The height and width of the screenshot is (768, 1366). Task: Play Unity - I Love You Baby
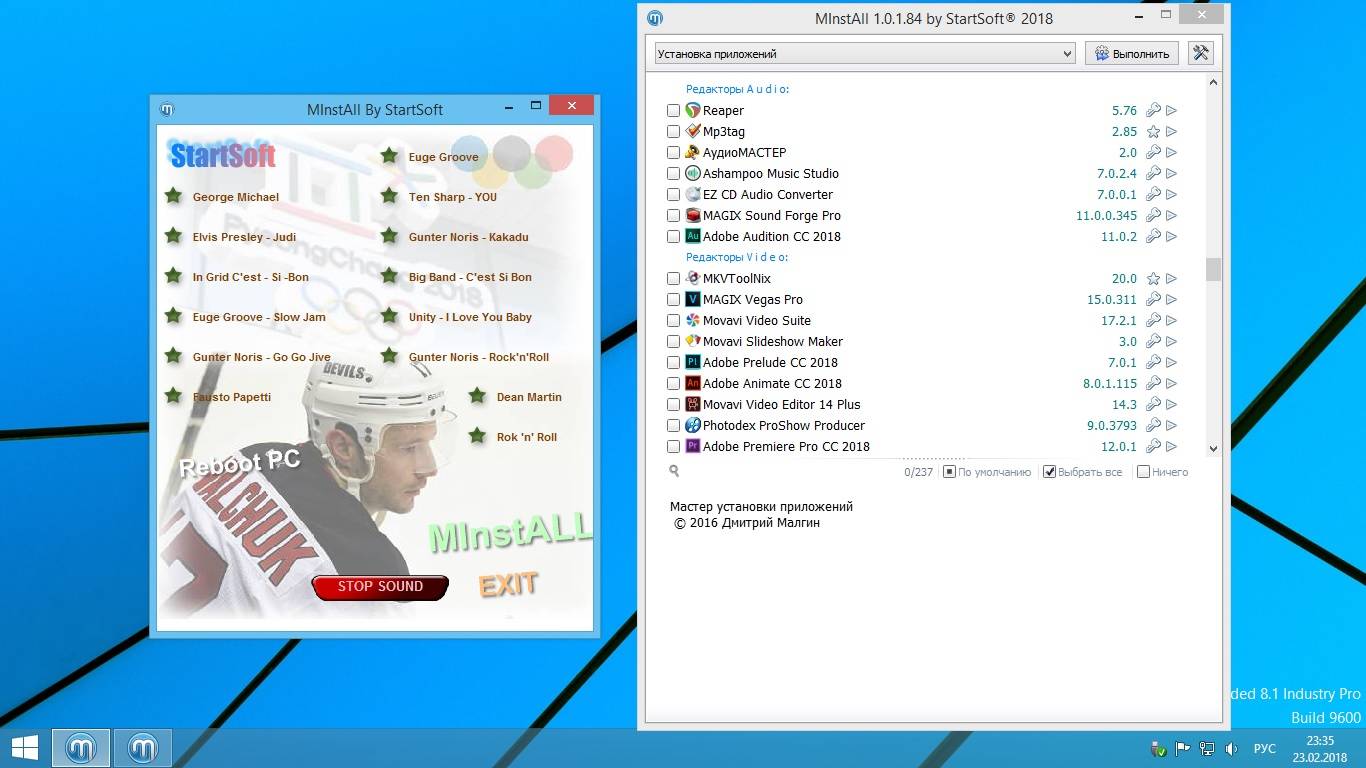(x=470, y=317)
